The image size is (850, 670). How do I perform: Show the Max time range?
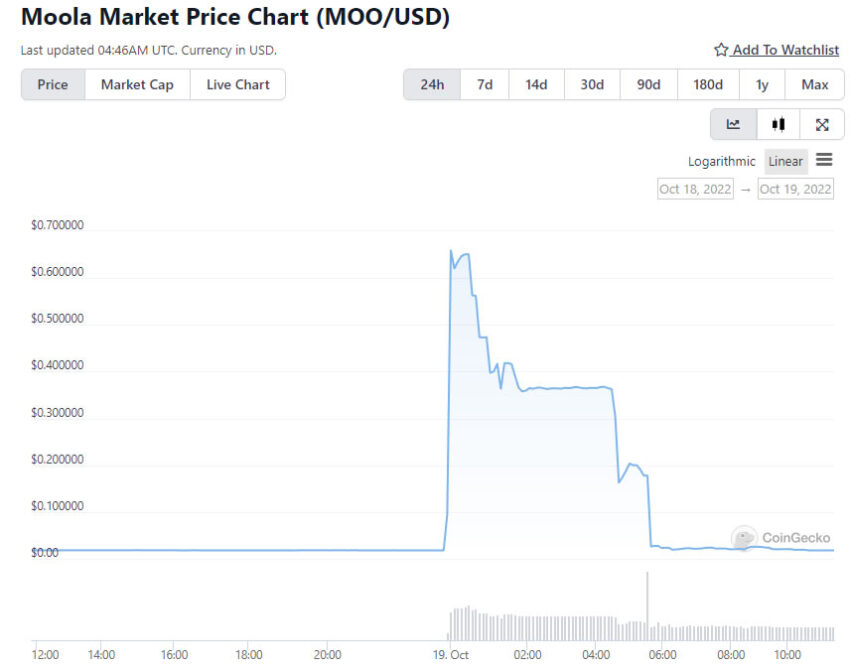pos(815,85)
